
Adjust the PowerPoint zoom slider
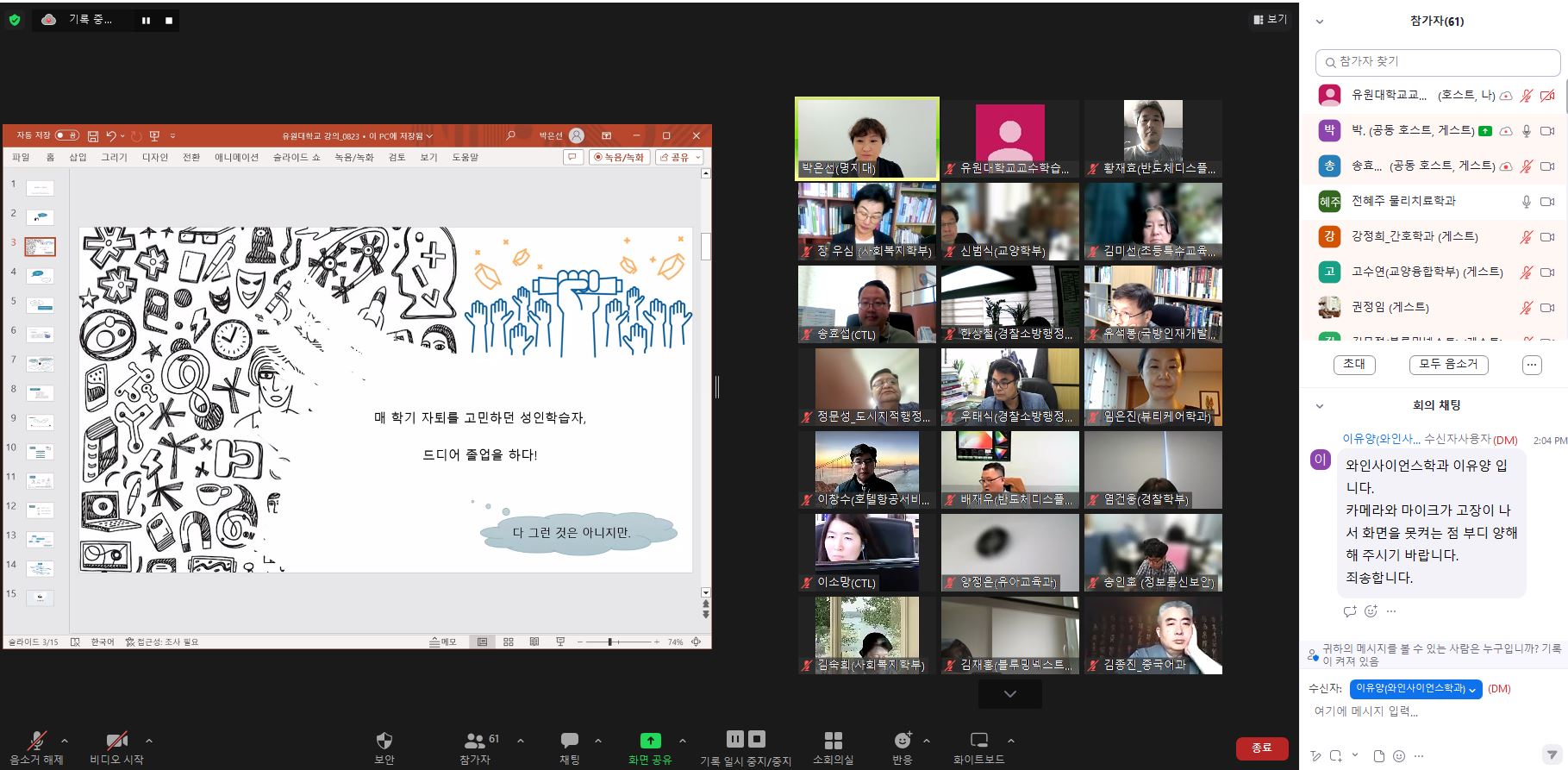point(609,642)
